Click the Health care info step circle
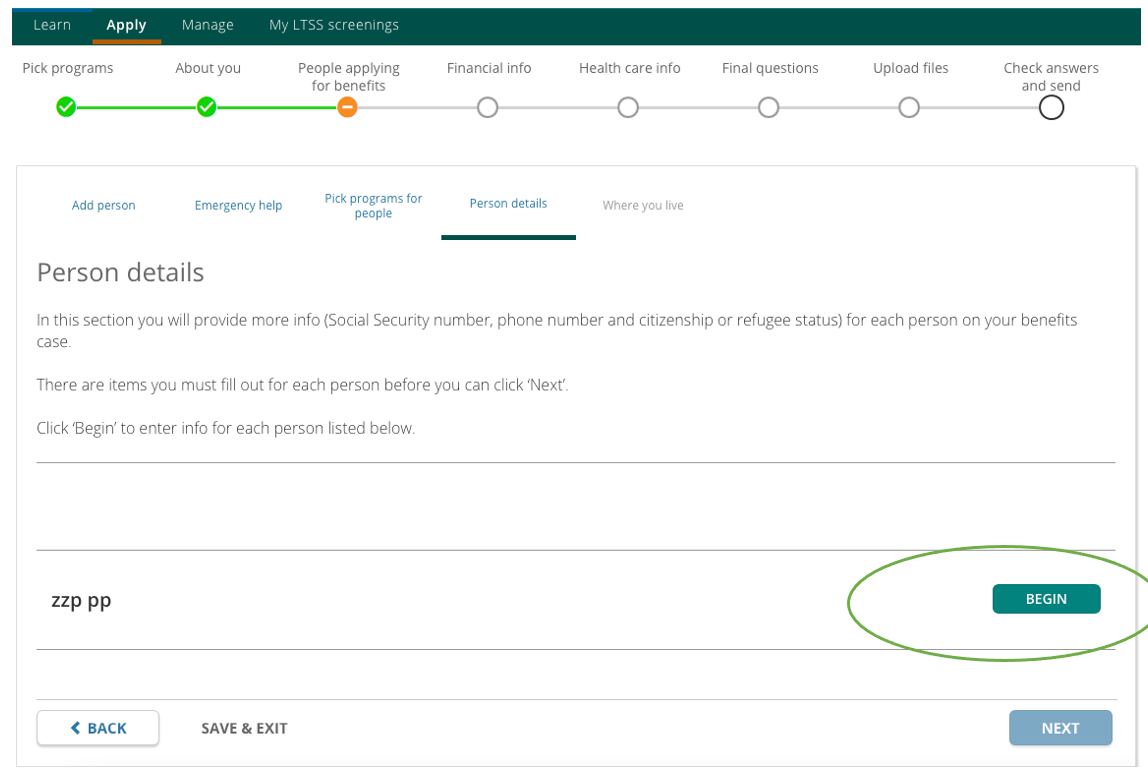The width and height of the screenshot is (1148, 776). (x=628, y=108)
